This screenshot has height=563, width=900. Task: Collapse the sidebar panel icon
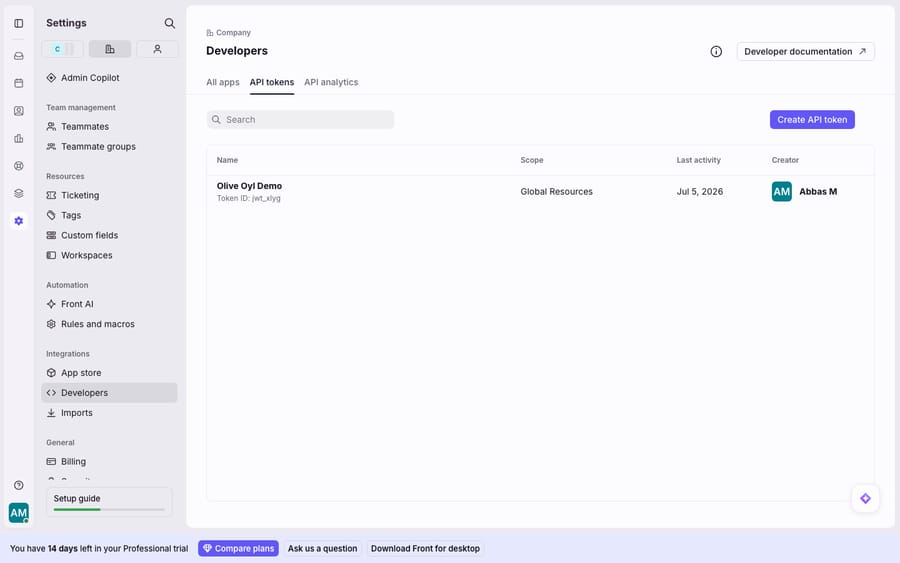coord(18,24)
